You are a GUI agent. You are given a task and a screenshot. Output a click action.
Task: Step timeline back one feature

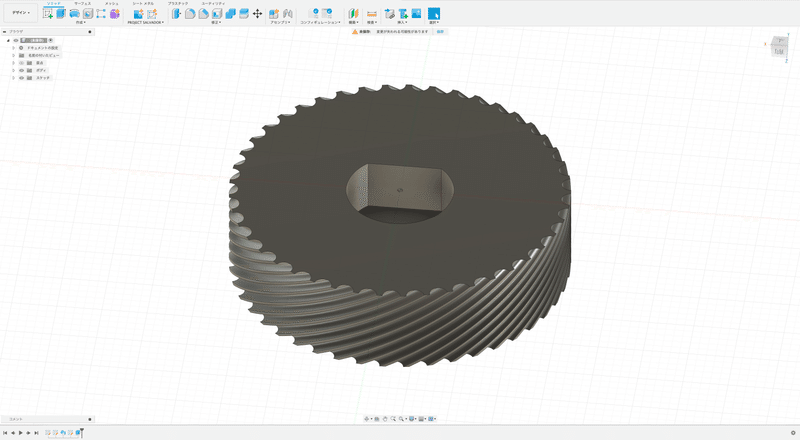point(13,433)
